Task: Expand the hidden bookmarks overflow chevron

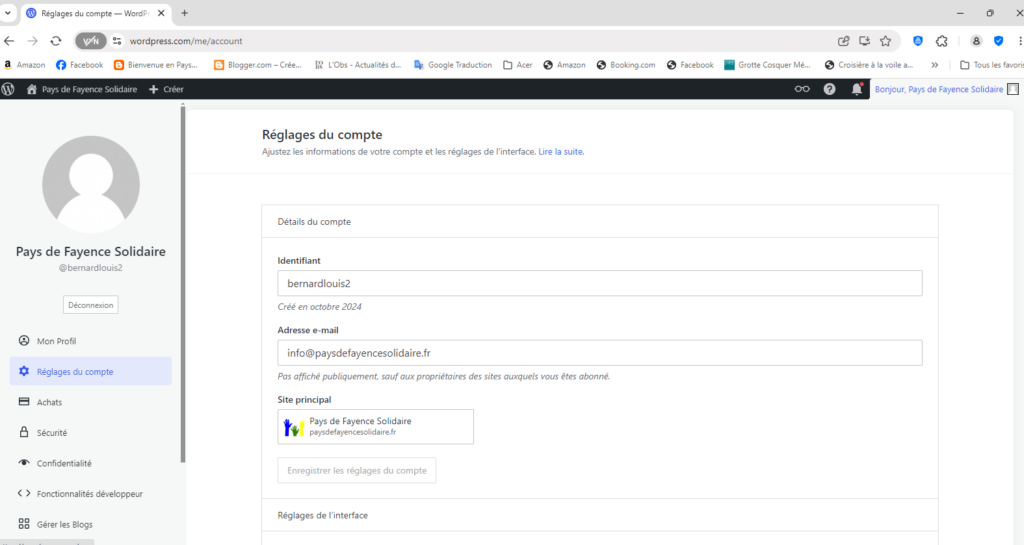Action: pos(934,65)
